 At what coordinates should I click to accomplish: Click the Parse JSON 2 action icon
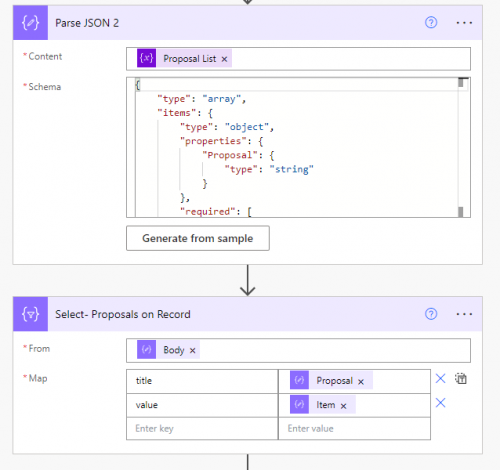point(30,23)
